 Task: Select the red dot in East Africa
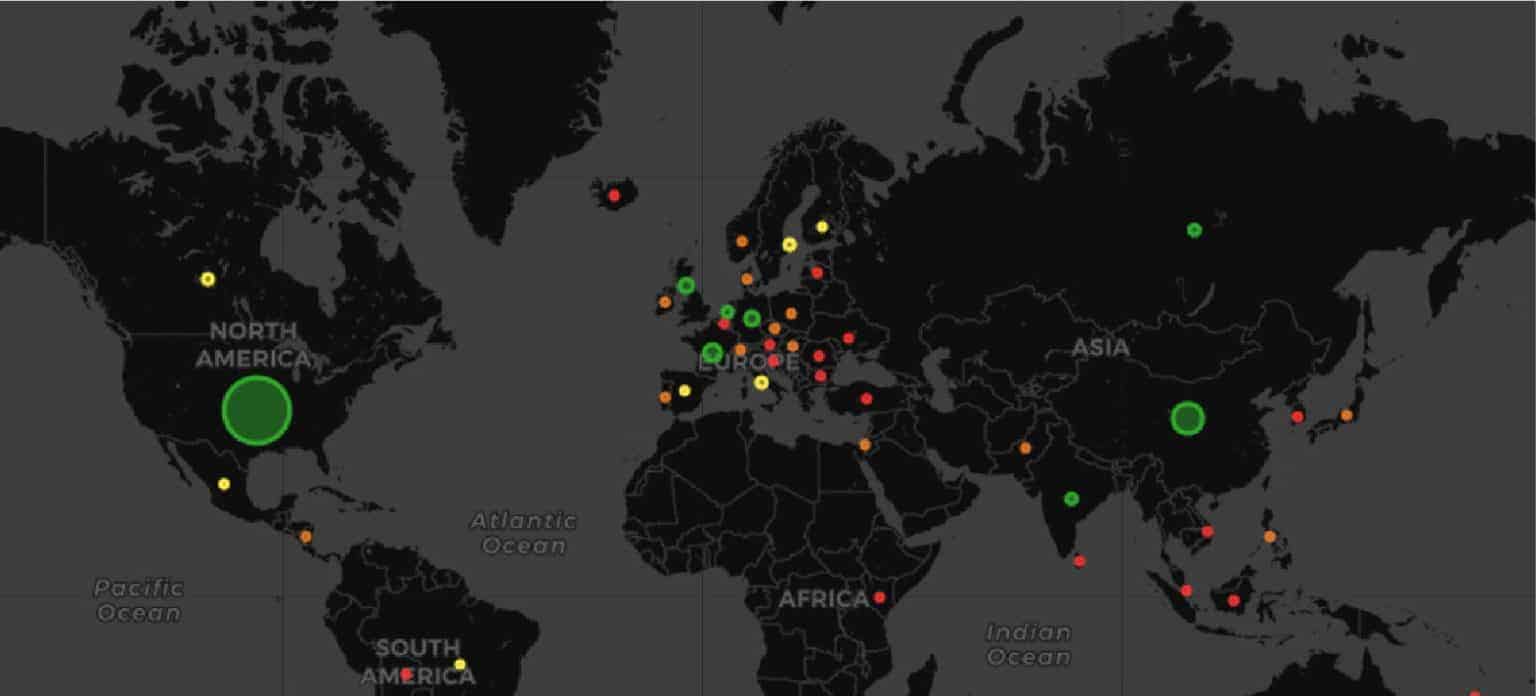point(879,597)
